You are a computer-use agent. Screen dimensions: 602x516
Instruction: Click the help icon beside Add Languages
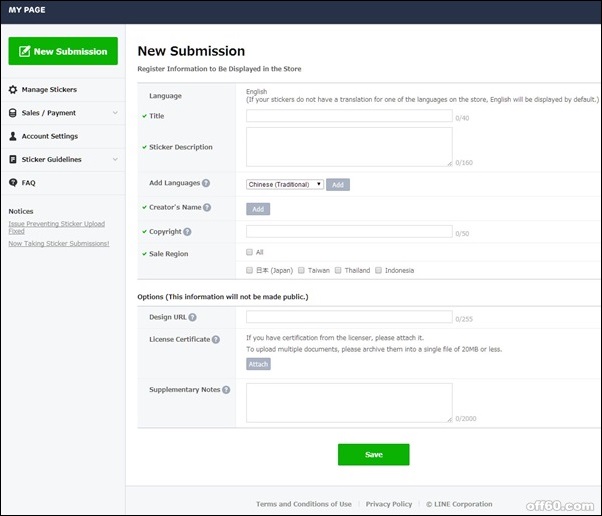click(206, 184)
